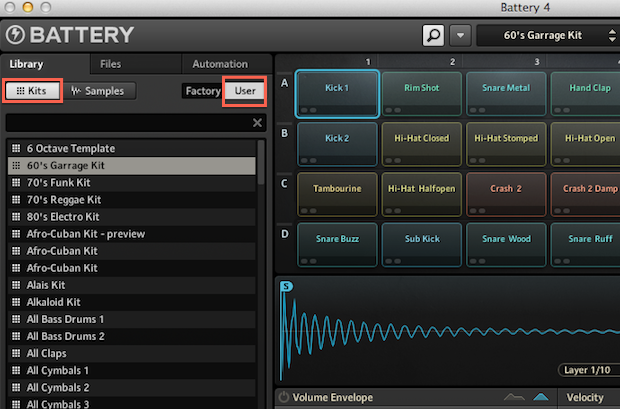Select the Kick 1 pad
The image size is (620, 409).
337,94
